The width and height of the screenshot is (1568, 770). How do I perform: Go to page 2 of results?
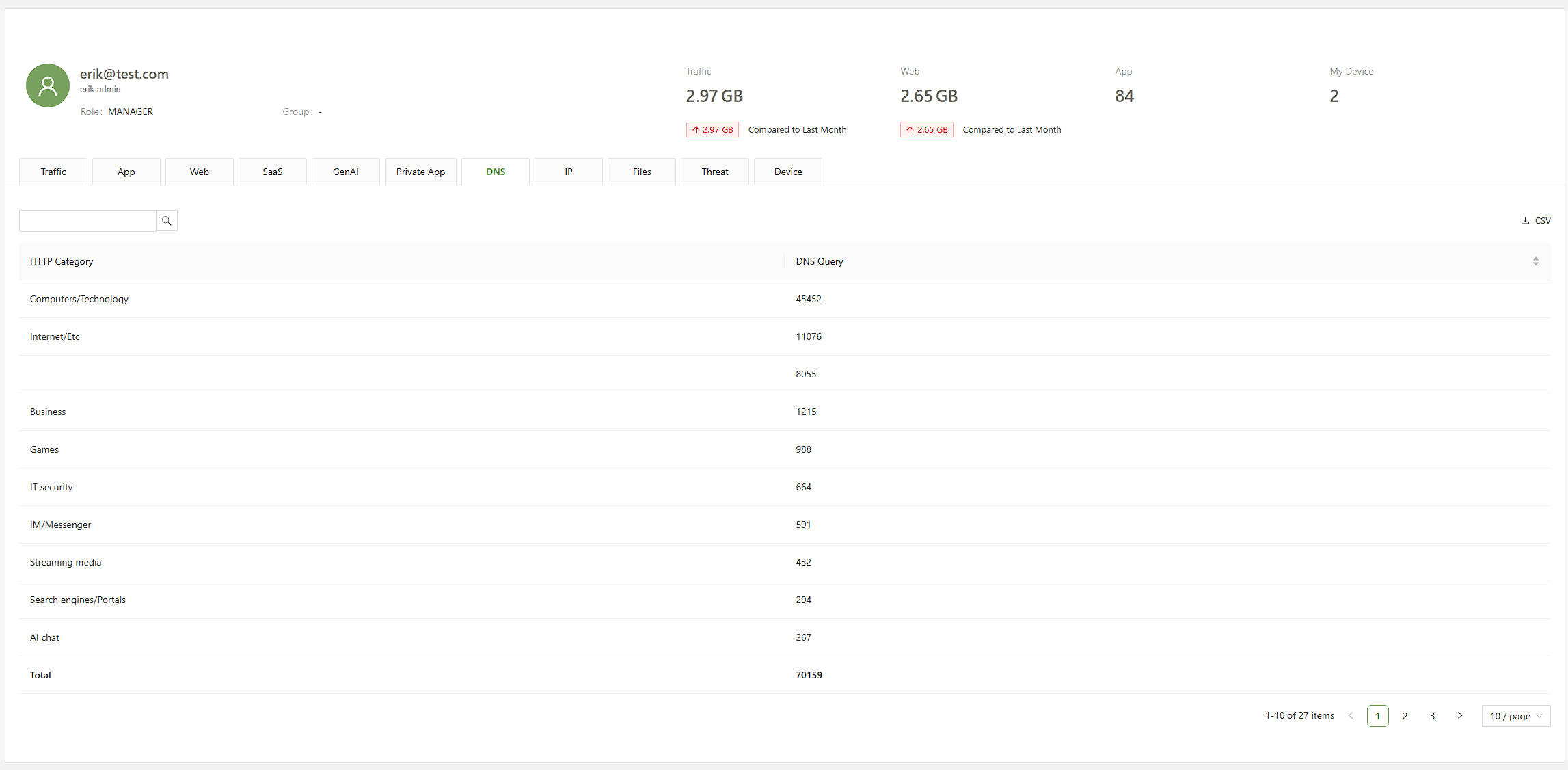(1405, 716)
